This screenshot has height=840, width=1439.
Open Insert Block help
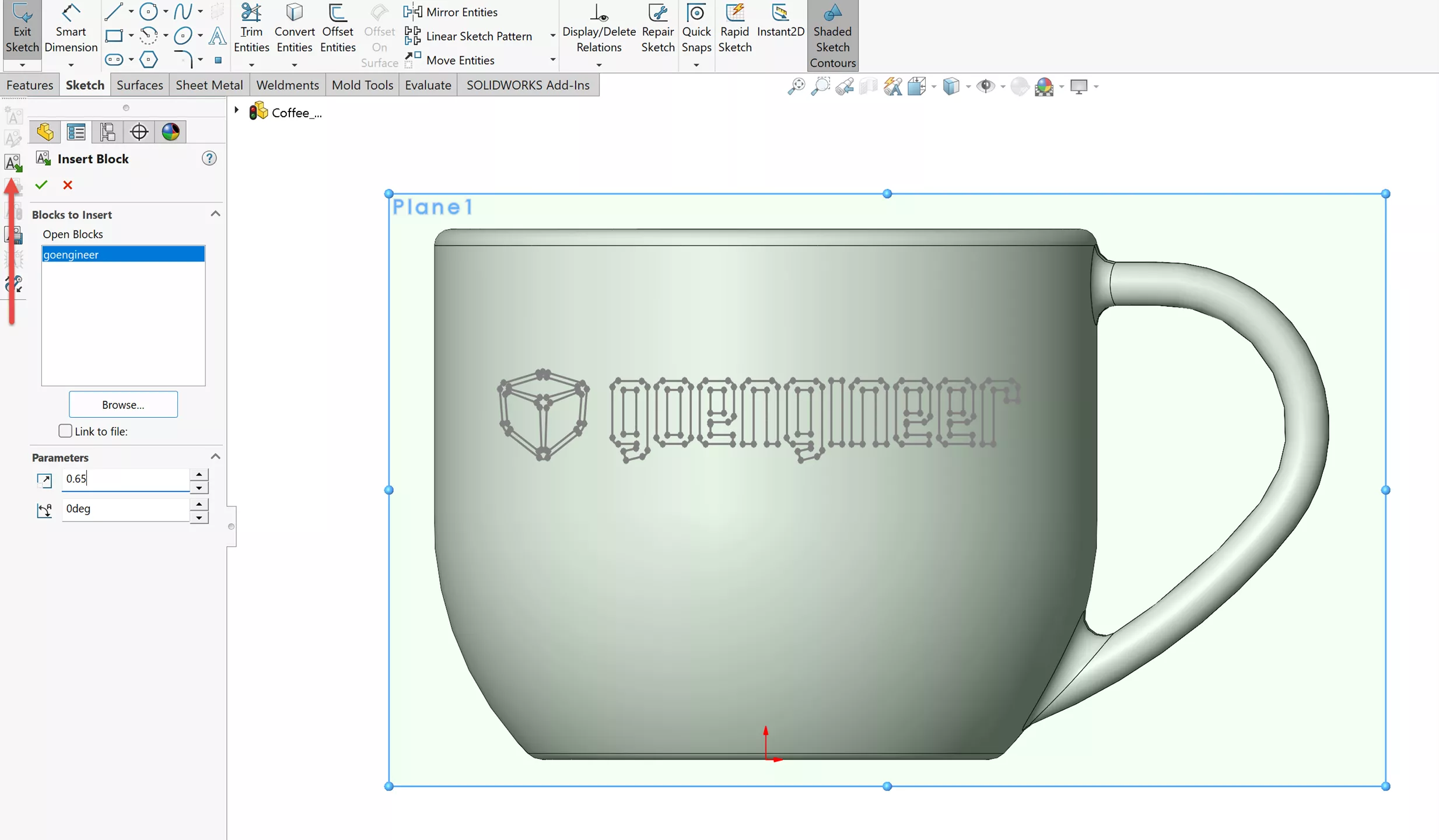209,158
